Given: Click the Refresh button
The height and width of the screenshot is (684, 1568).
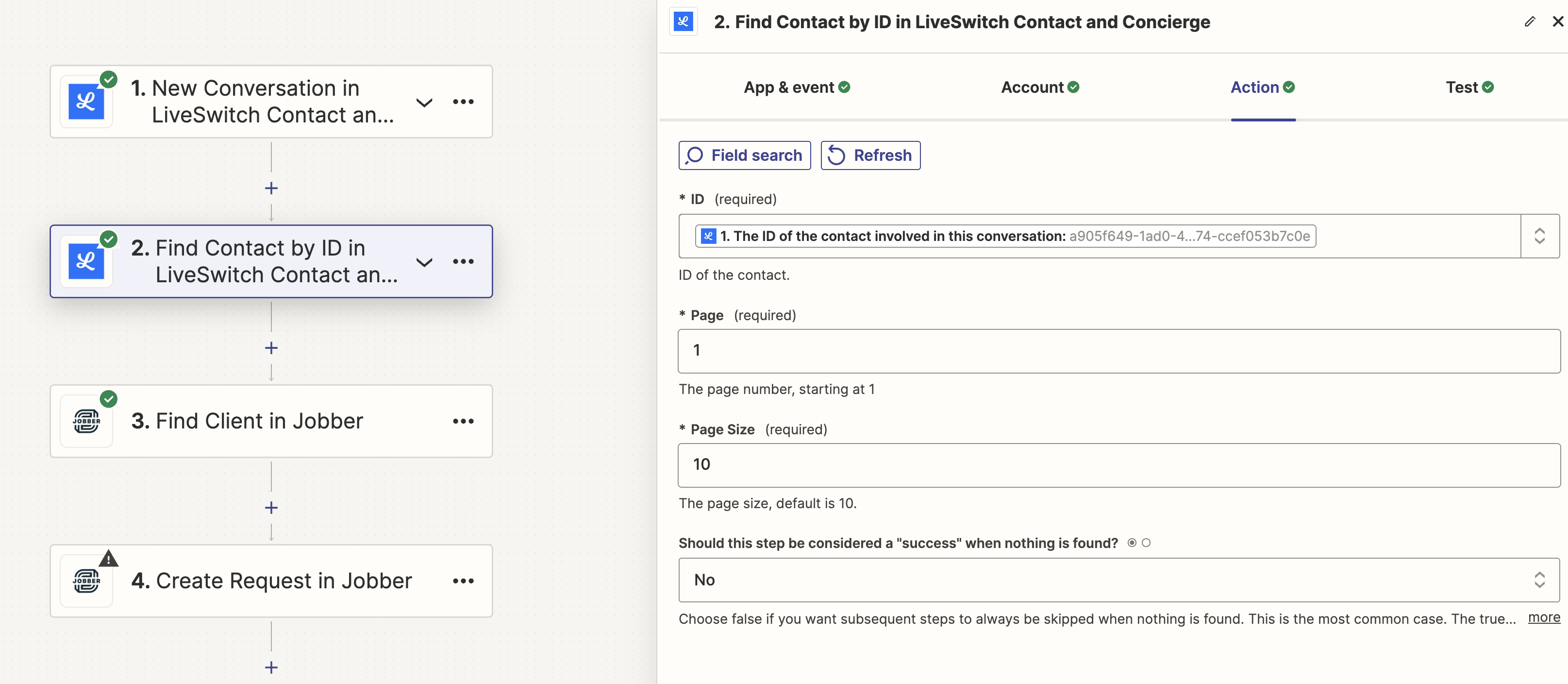Looking at the screenshot, I should pos(870,155).
